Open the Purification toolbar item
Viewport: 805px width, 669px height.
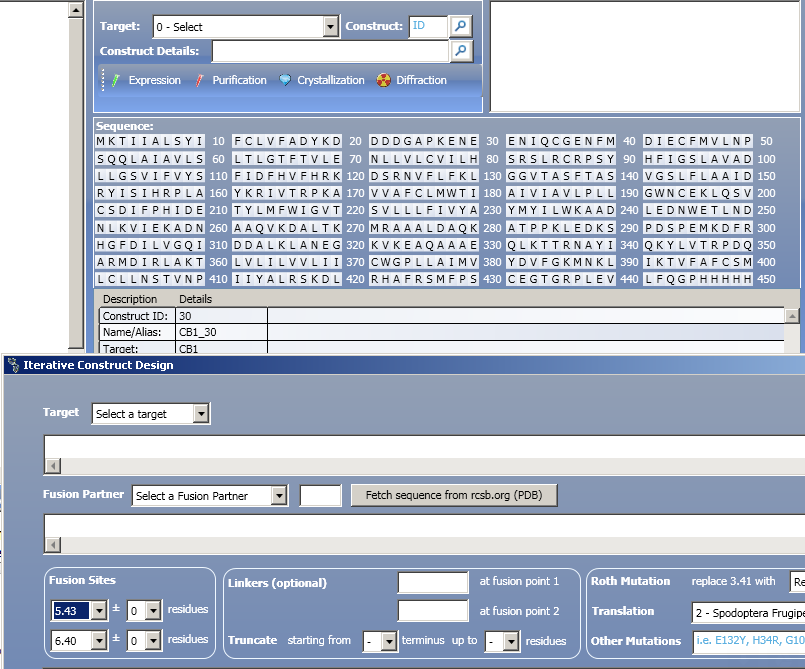[x=232, y=80]
